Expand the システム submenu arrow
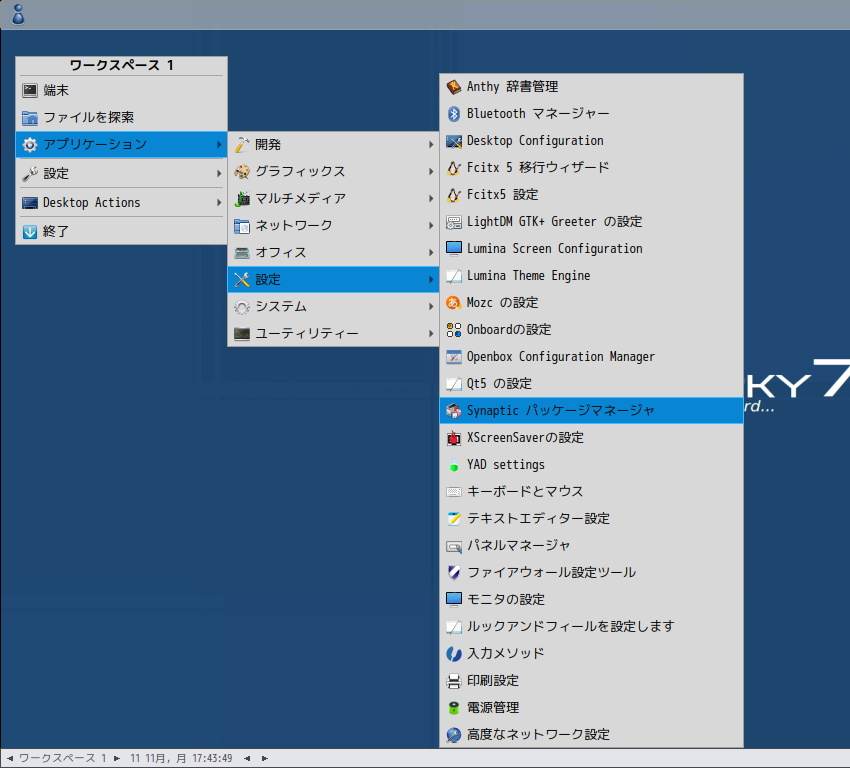The image size is (850, 768). (x=431, y=307)
